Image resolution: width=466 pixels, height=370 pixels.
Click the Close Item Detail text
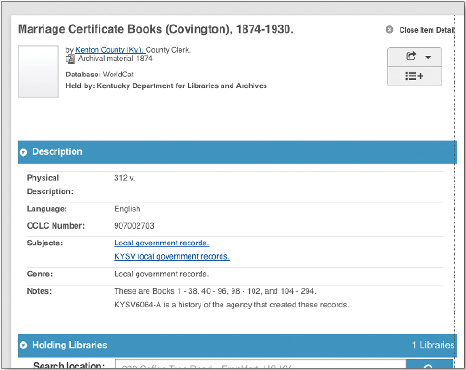click(427, 30)
